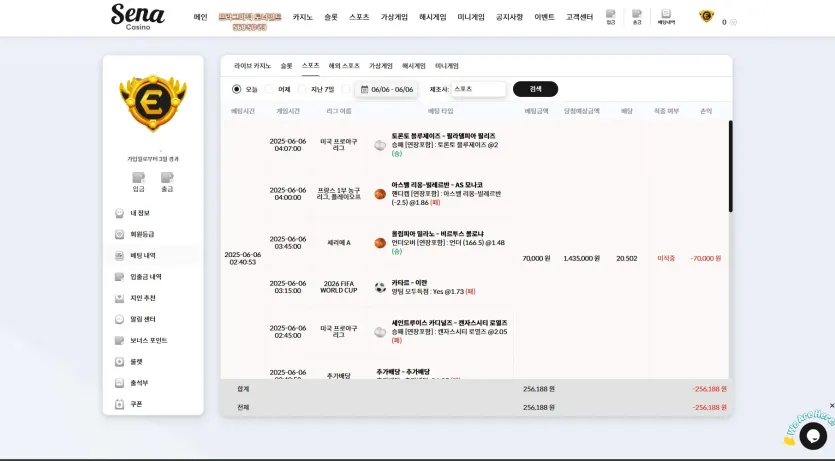
Task: Click the 배팅시간 column header
Action: click(x=243, y=111)
